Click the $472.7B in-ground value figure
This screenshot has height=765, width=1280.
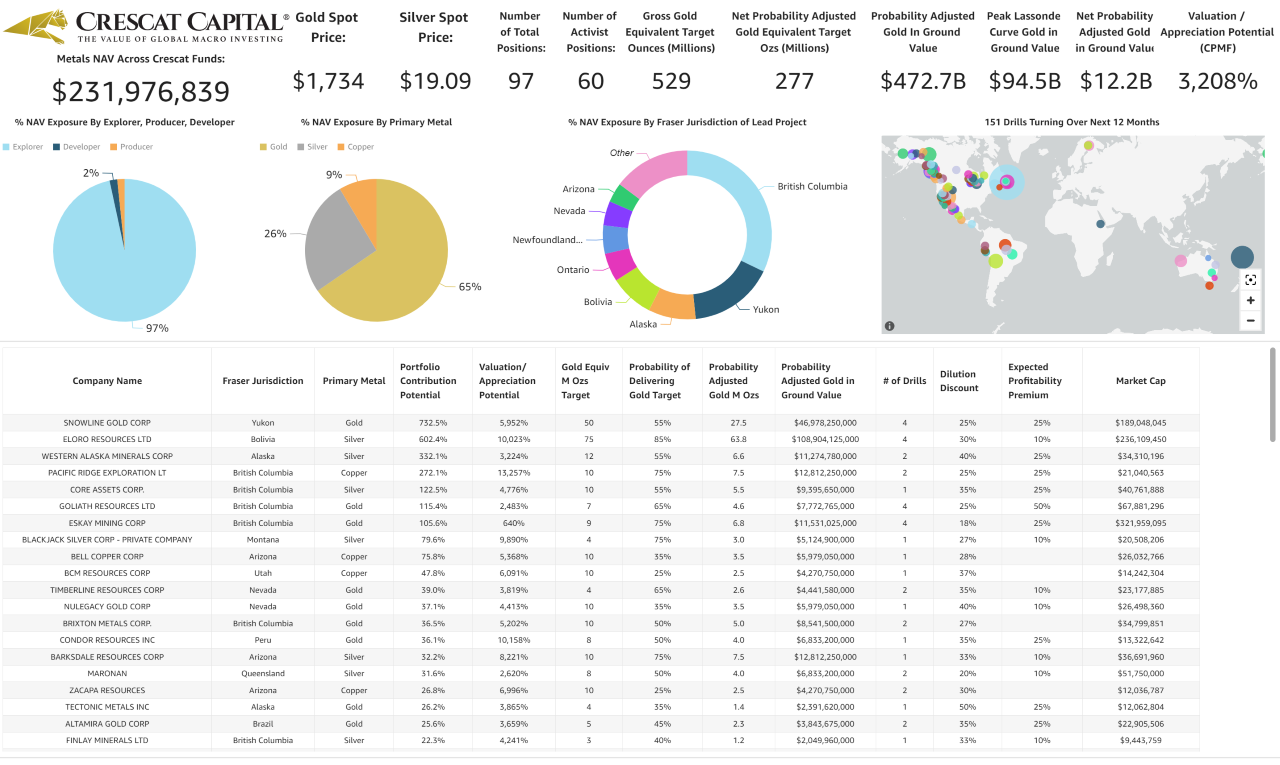tap(923, 81)
